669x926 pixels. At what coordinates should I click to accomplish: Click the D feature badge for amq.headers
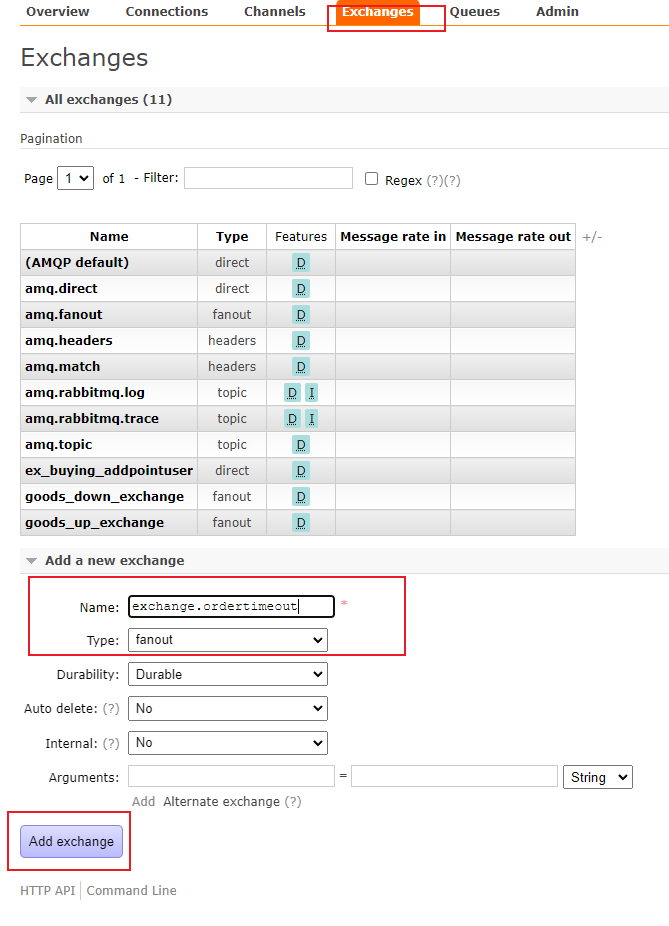(x=301, y=341)
